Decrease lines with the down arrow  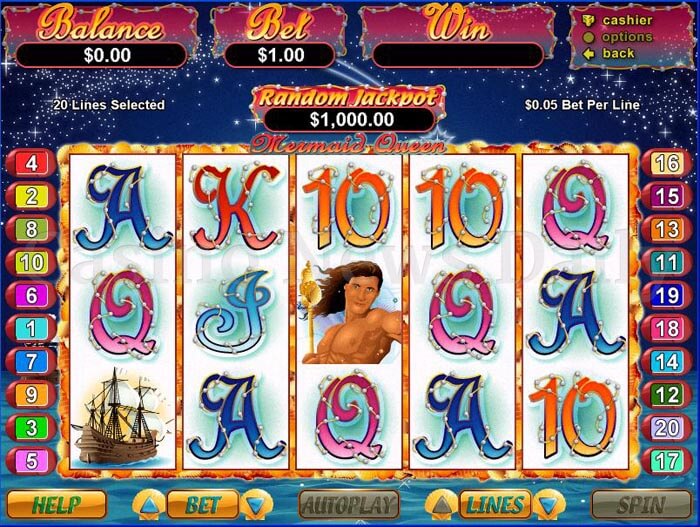(549, 505)
